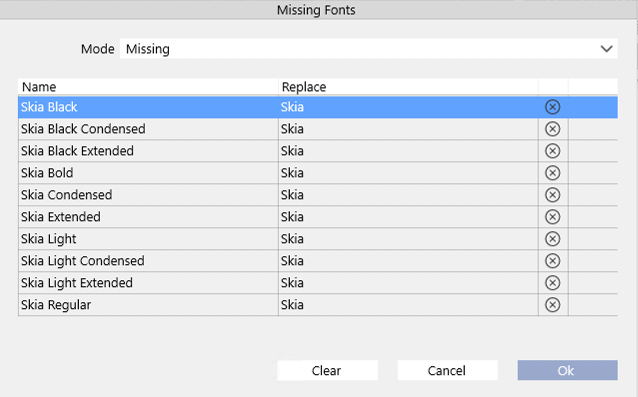Confirm with the Ok button

[567, 370]
